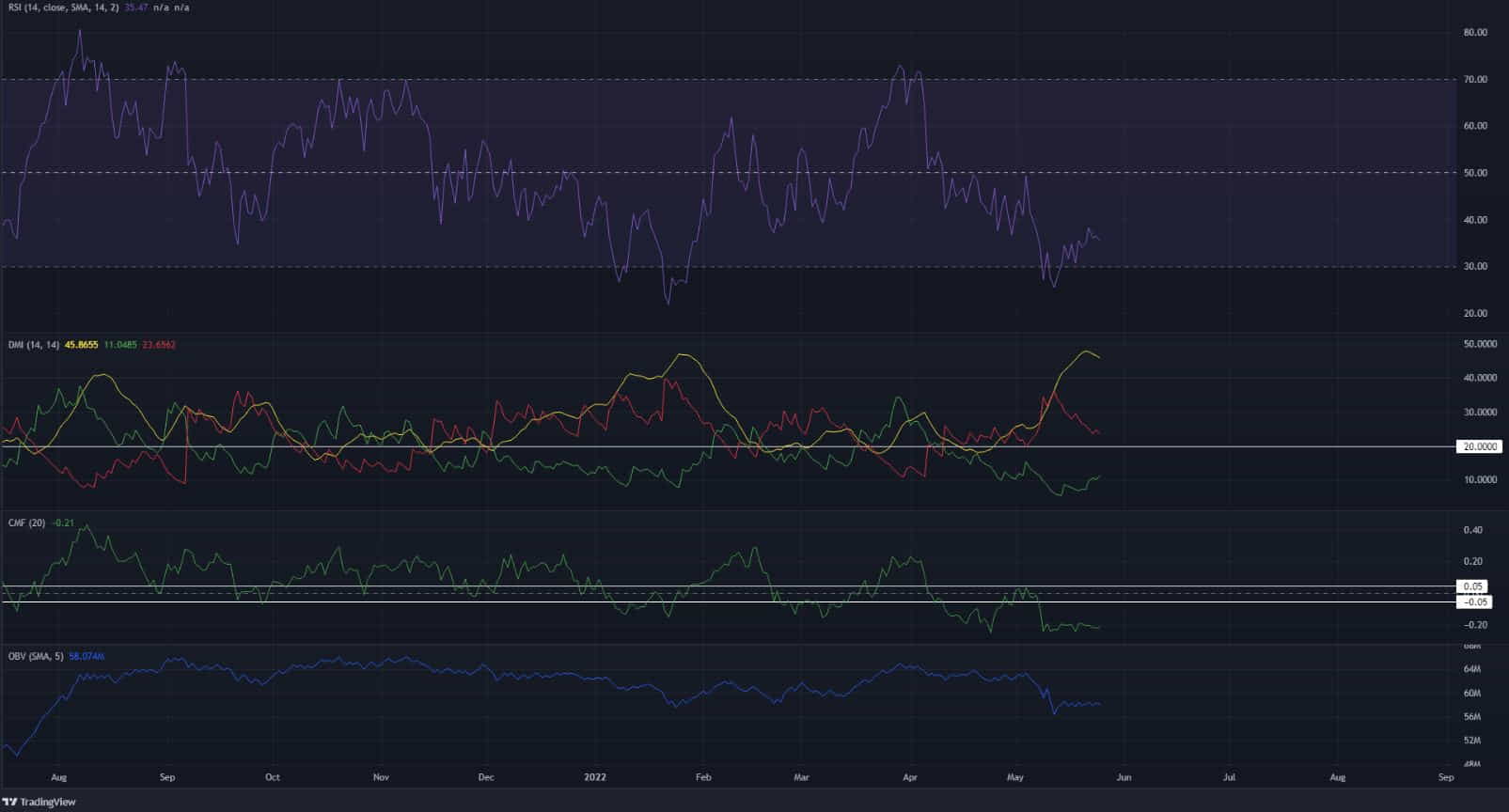Click the 20.0000 horizontal line price tag
This screenshot has width=1509, height=812.
[1481, 446]
